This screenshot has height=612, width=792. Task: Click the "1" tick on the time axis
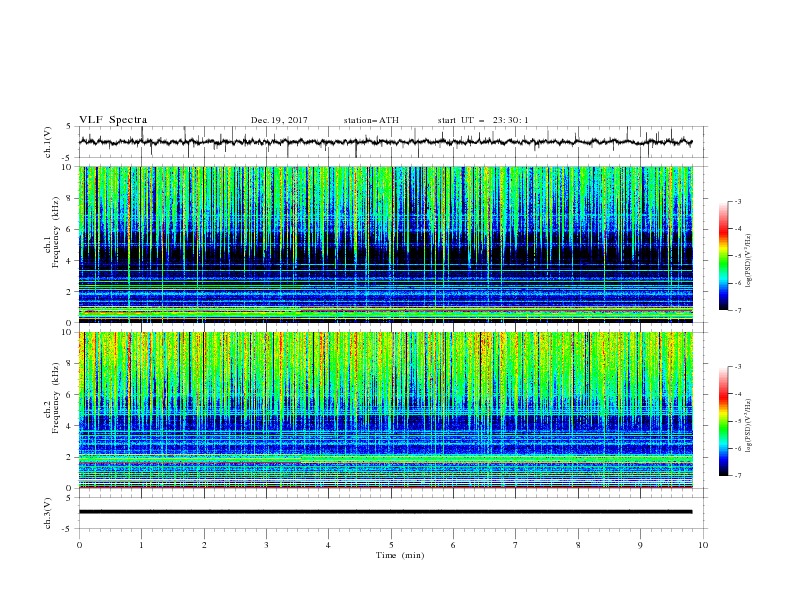(x=142, y=545)
